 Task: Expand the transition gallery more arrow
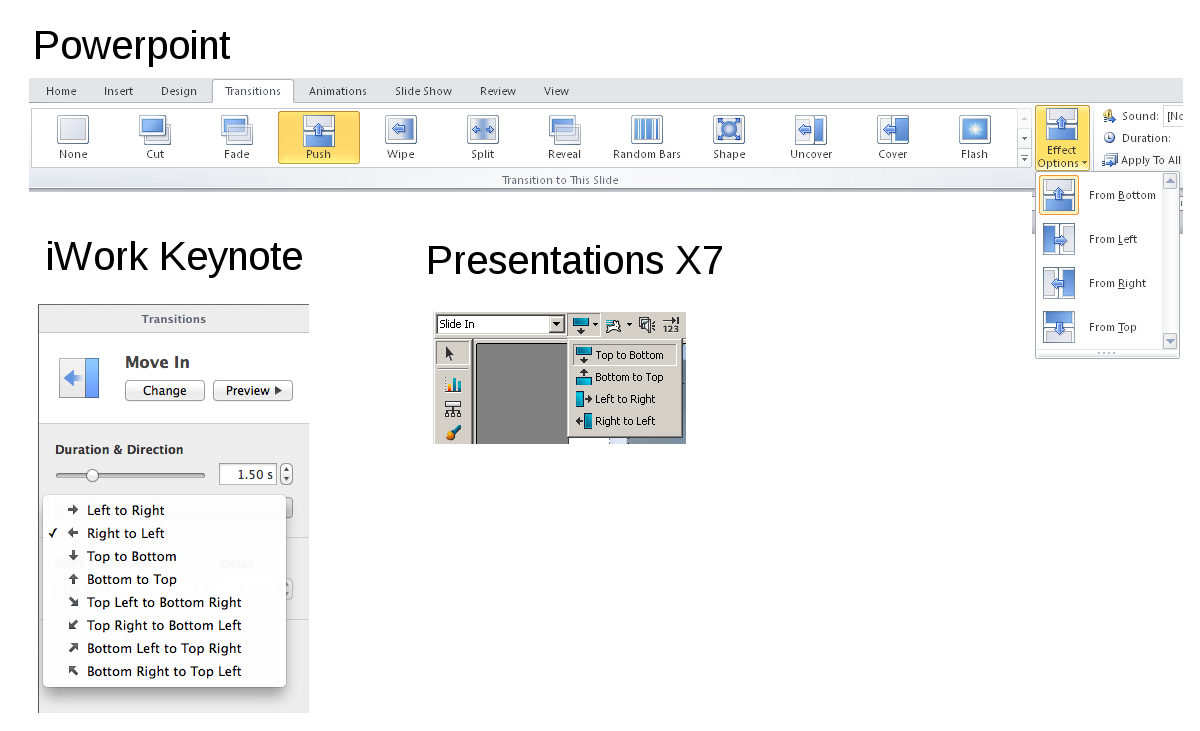tap(1024, 159)
